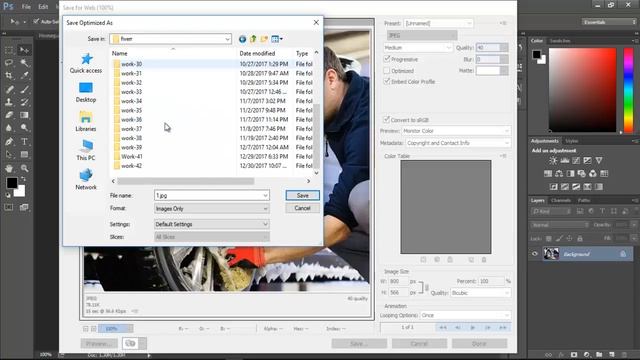Toggle Progressive checkbox

pos(387,59)
